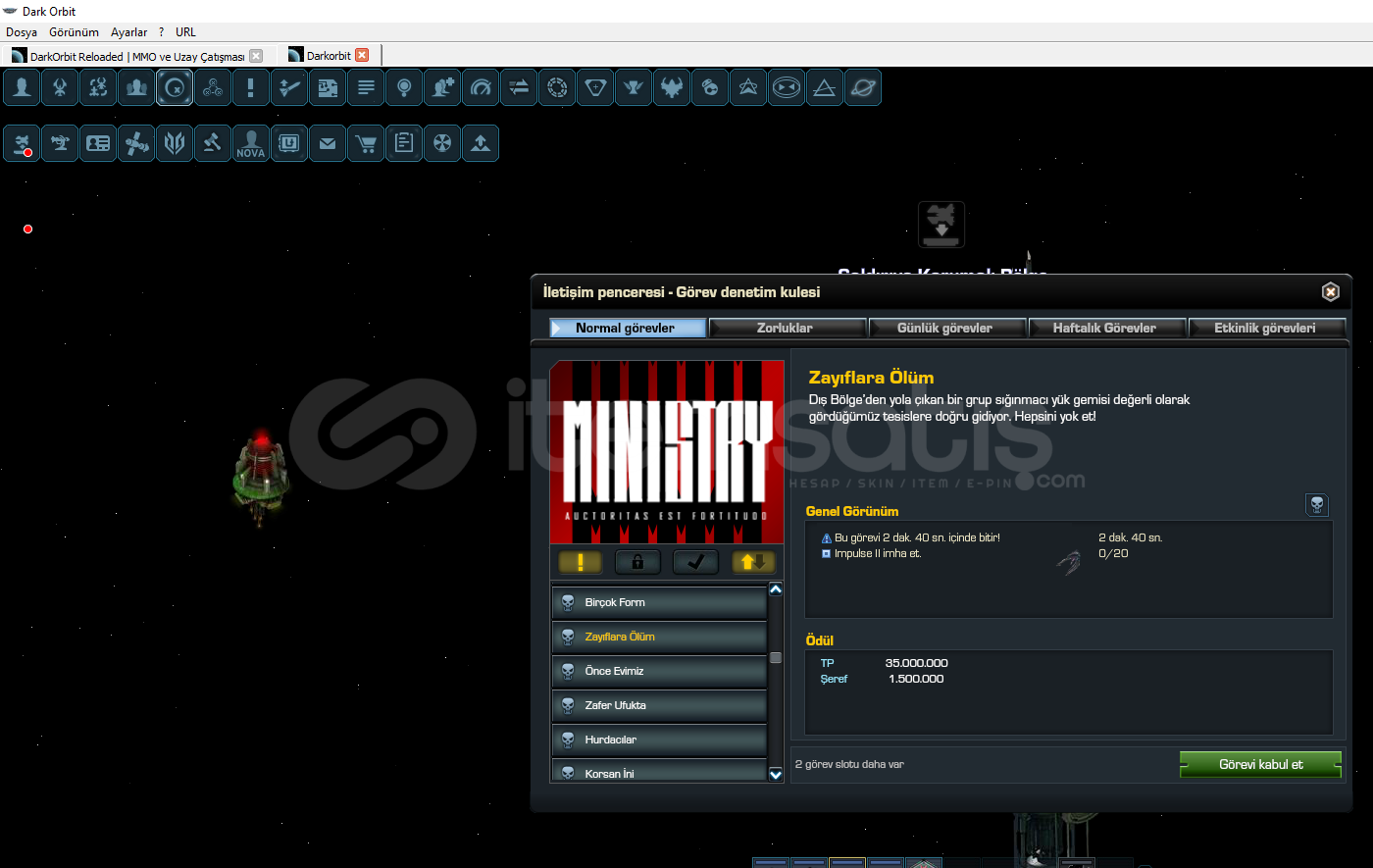Select the Hurdacılar quest

[659, 740]
